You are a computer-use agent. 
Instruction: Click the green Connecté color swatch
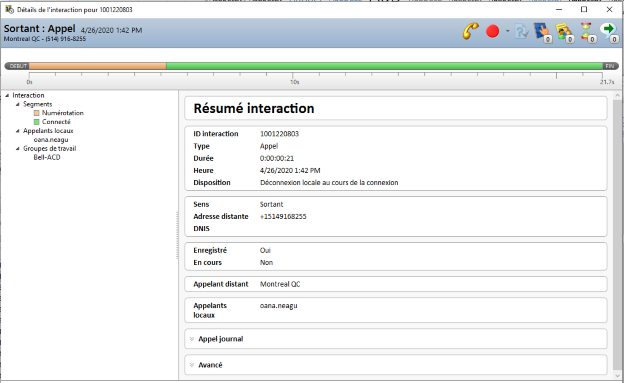[37, 122]
